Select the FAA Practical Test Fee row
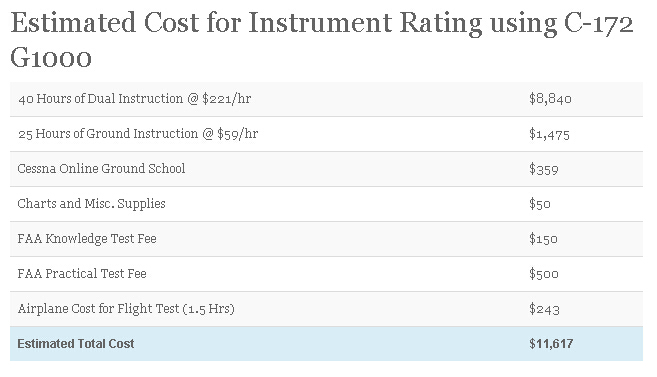The width and height of the screenshot is (657, 377). pyautogui.click(x=326, y=274)
